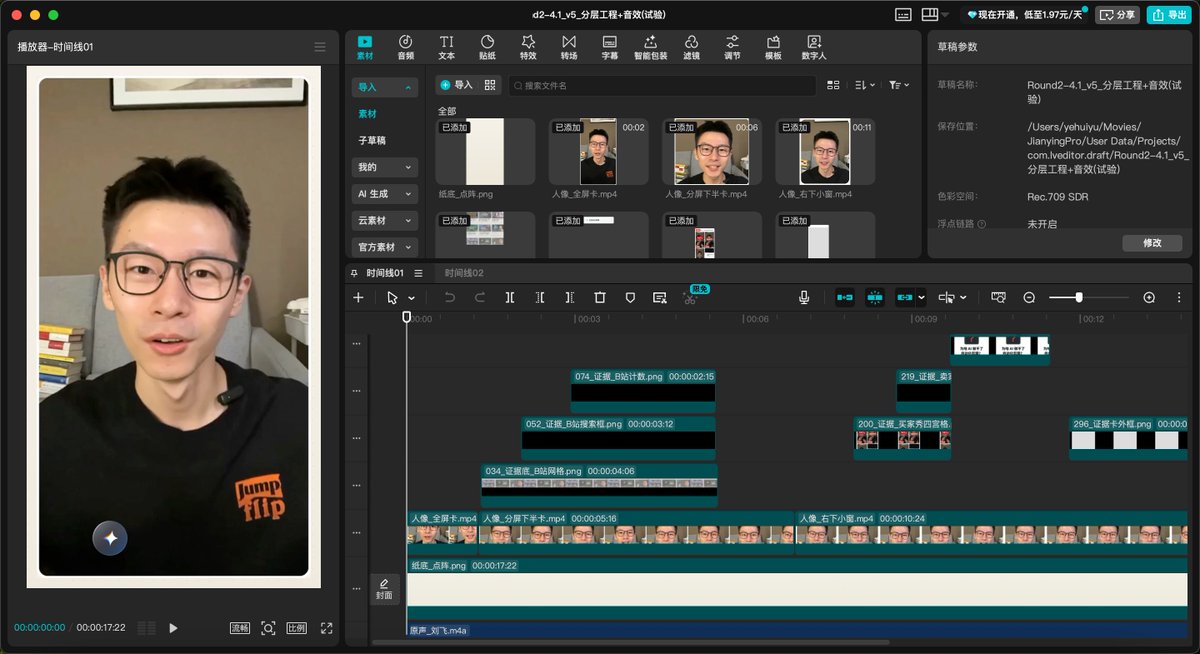Play the preview video
The width and height of the screenshot is (1200, 654).
tap(173, 628)
